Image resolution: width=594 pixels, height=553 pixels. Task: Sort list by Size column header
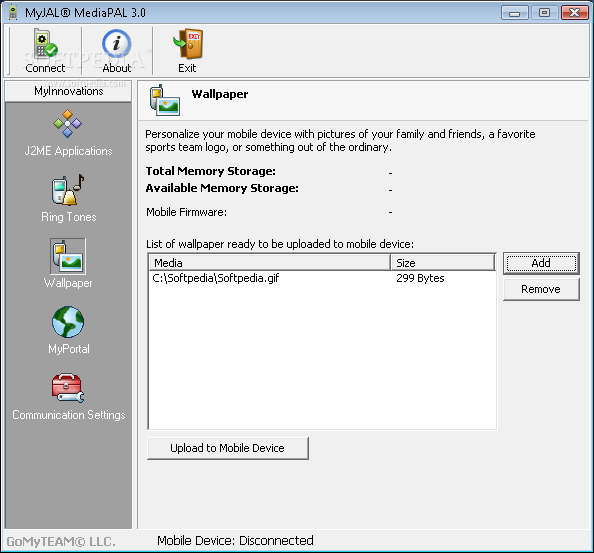point(442,262)
